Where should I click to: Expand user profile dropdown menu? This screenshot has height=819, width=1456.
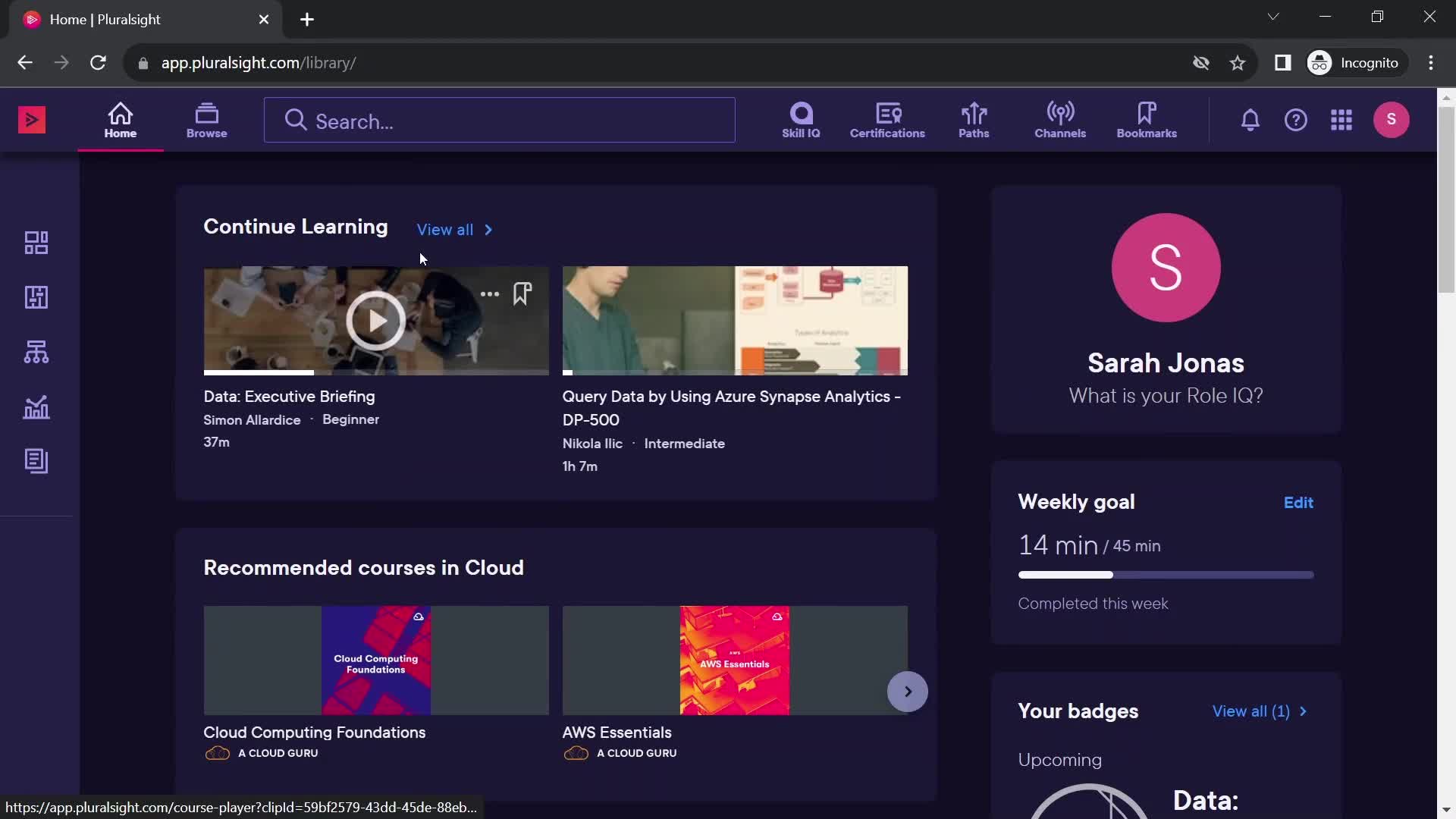tap(1392, 119)
